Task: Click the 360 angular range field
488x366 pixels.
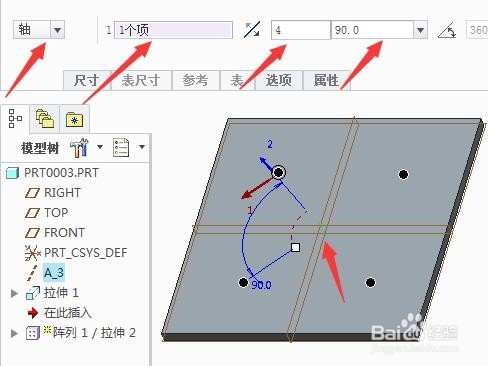Action: (477, 30)
